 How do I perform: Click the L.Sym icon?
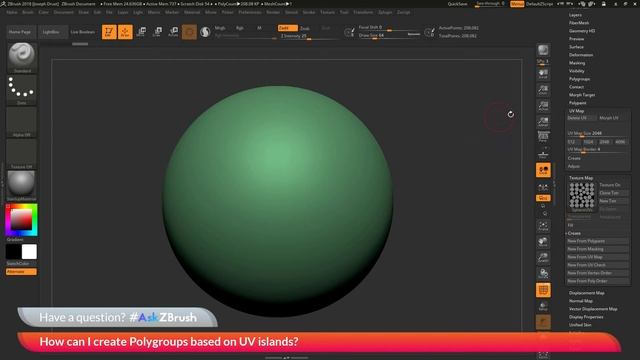click(543, 187)
